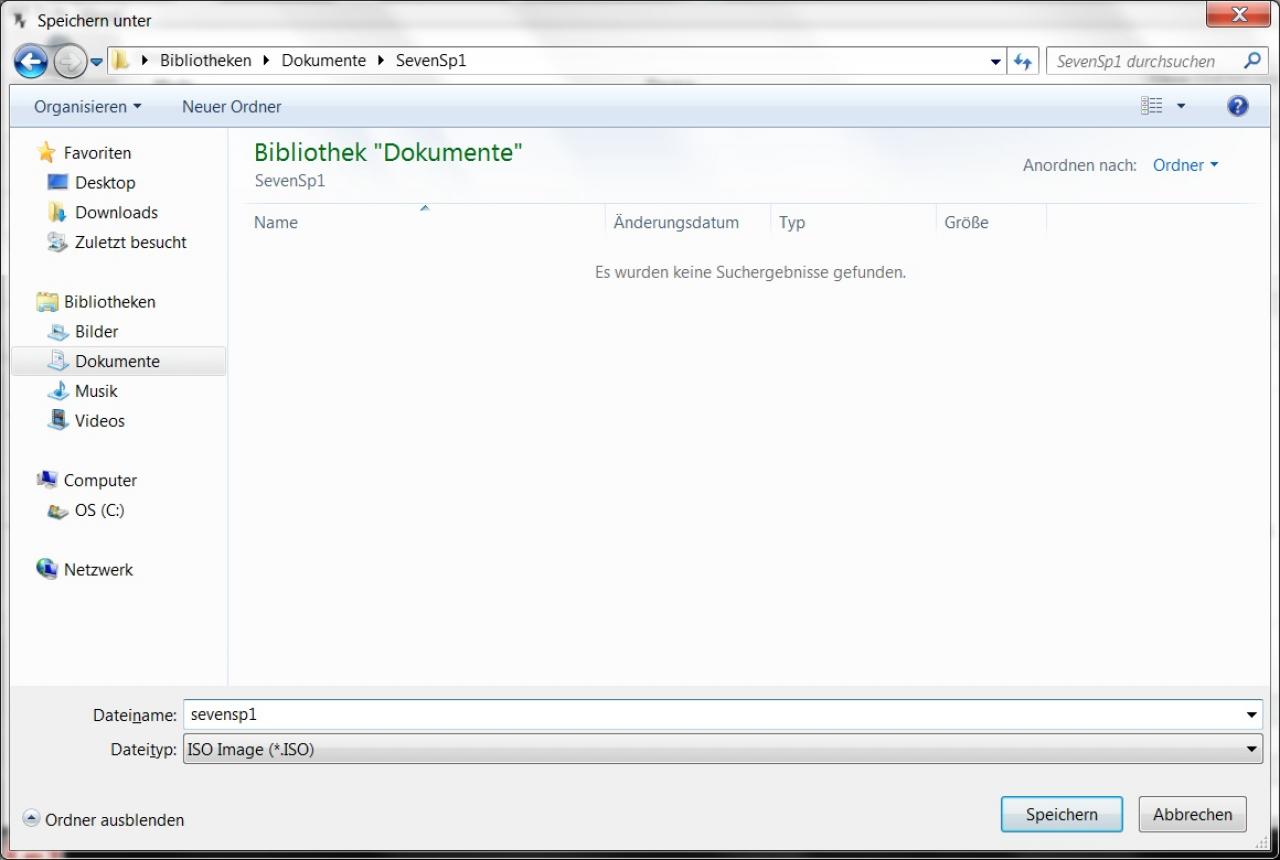Viewport: 1280px width, 860px height.
Task: Create a folder with Neuer Ordner
Action: 232,106
